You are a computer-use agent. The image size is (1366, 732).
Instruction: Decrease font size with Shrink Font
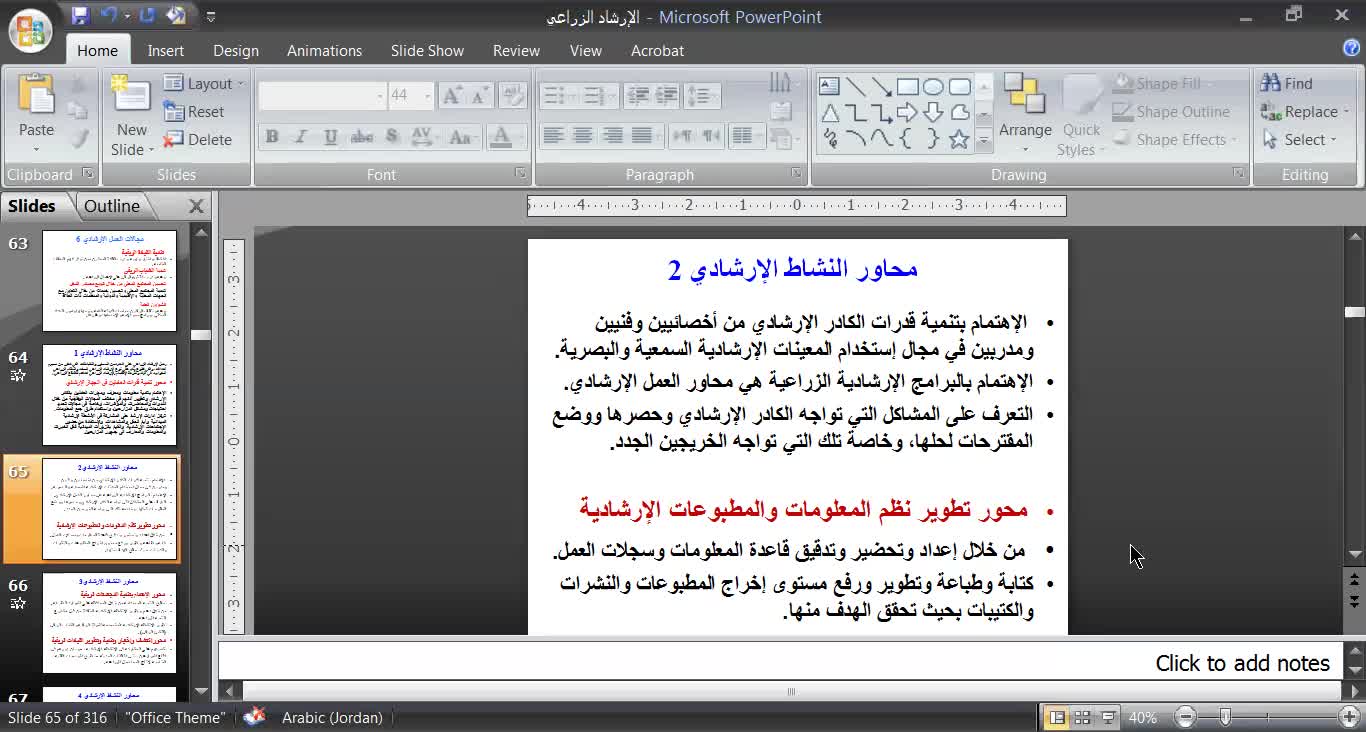pos(480,95)
